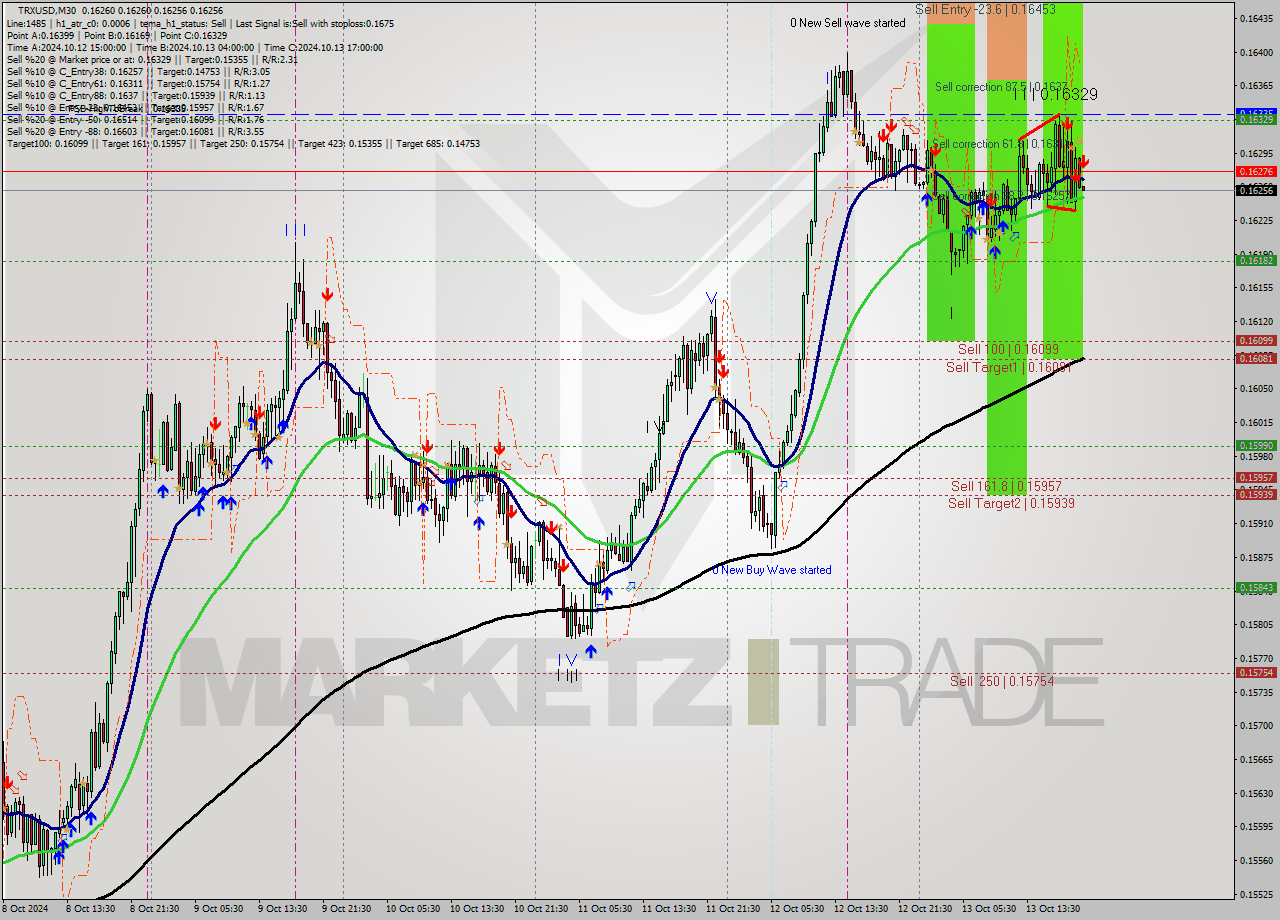Click the '0 New Buy Wave started' label
Image resolution: width=1280 pixels, height=920 pixels.
coord(772,570)
